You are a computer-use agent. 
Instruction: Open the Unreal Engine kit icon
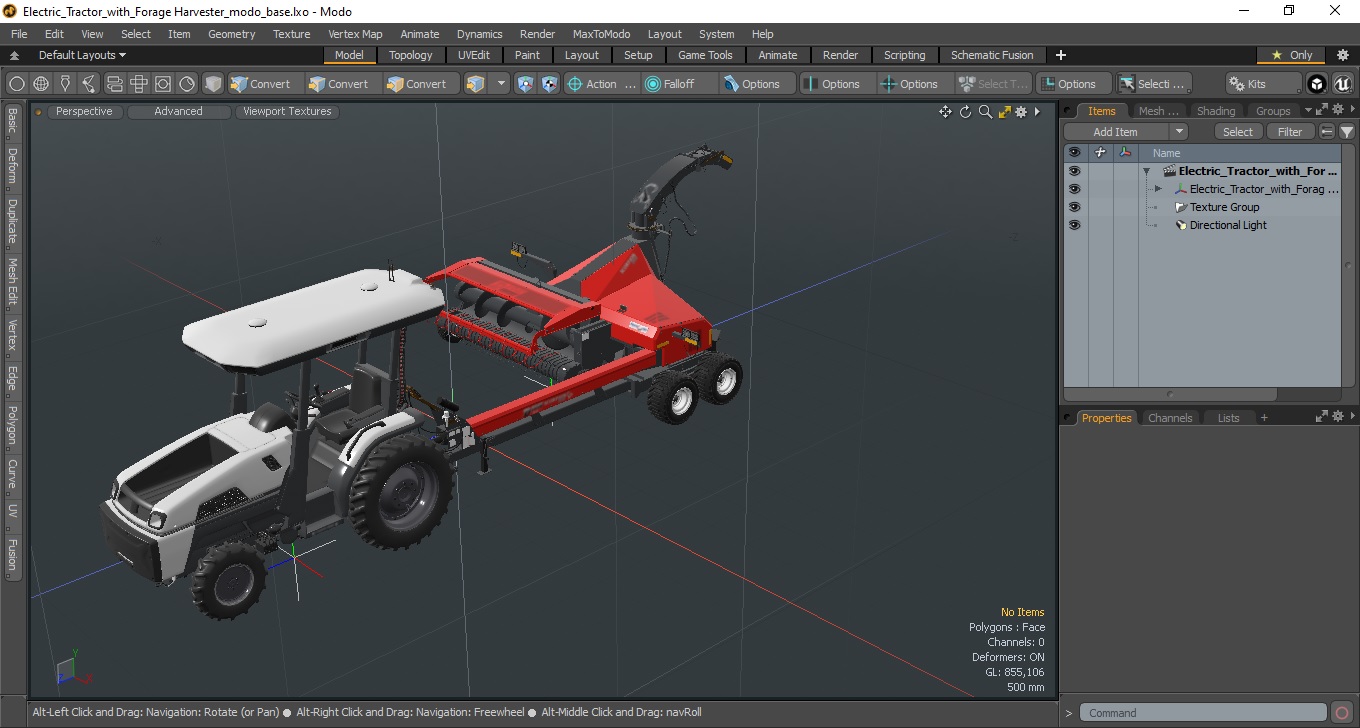(1342, 84)
